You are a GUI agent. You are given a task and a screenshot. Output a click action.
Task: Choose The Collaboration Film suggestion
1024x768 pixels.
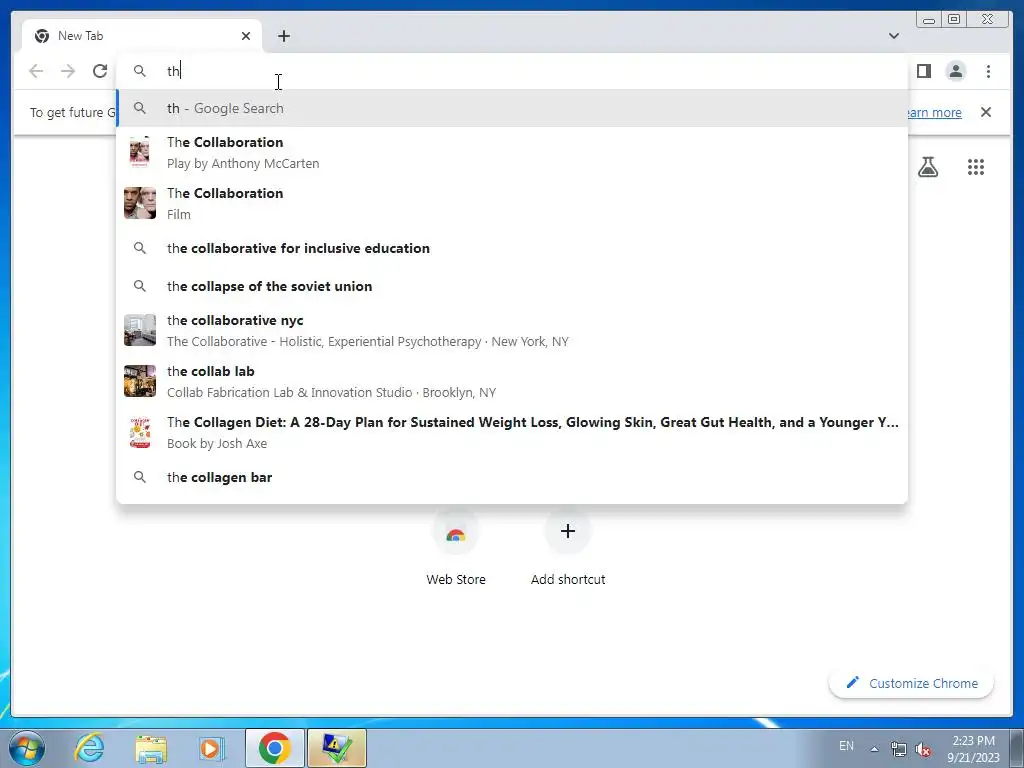click(x=512, y=203)
